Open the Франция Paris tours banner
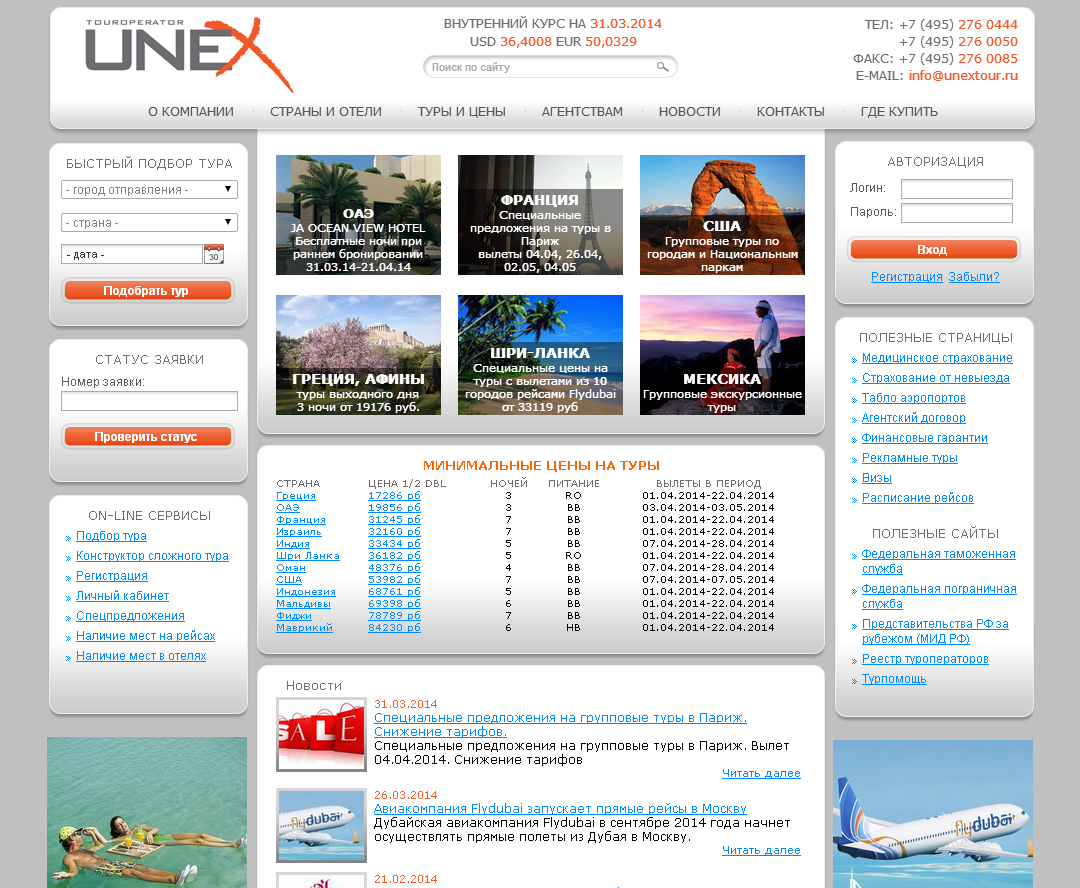The height and width of the screenshot is (888, 1080). pos(540,215)
